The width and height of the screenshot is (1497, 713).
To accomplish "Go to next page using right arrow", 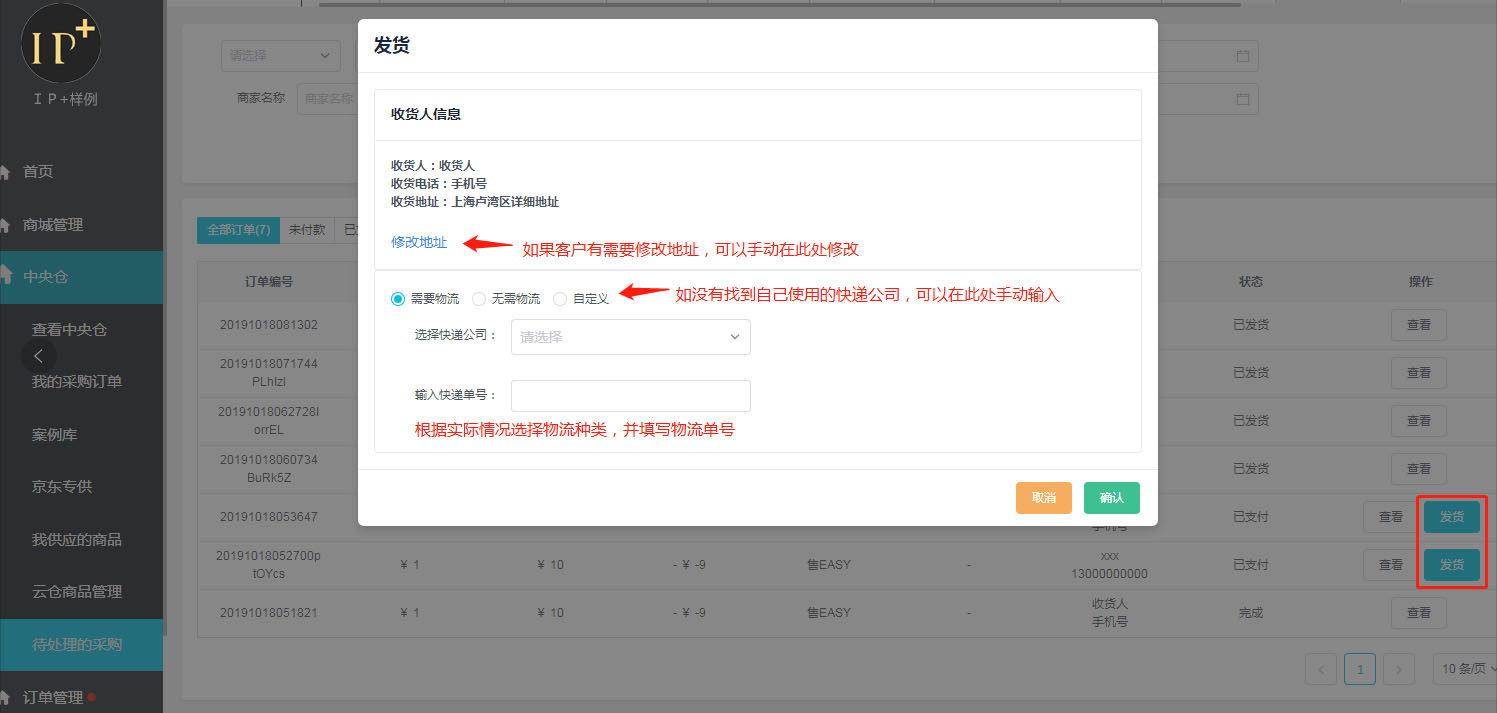I will pyautogui.click(x=1399, y=669).
